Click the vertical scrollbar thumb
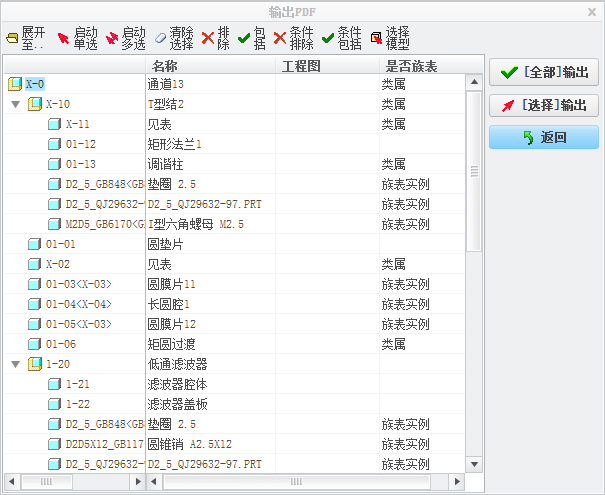This screenshot has height=495, width=605. (474, 171)
